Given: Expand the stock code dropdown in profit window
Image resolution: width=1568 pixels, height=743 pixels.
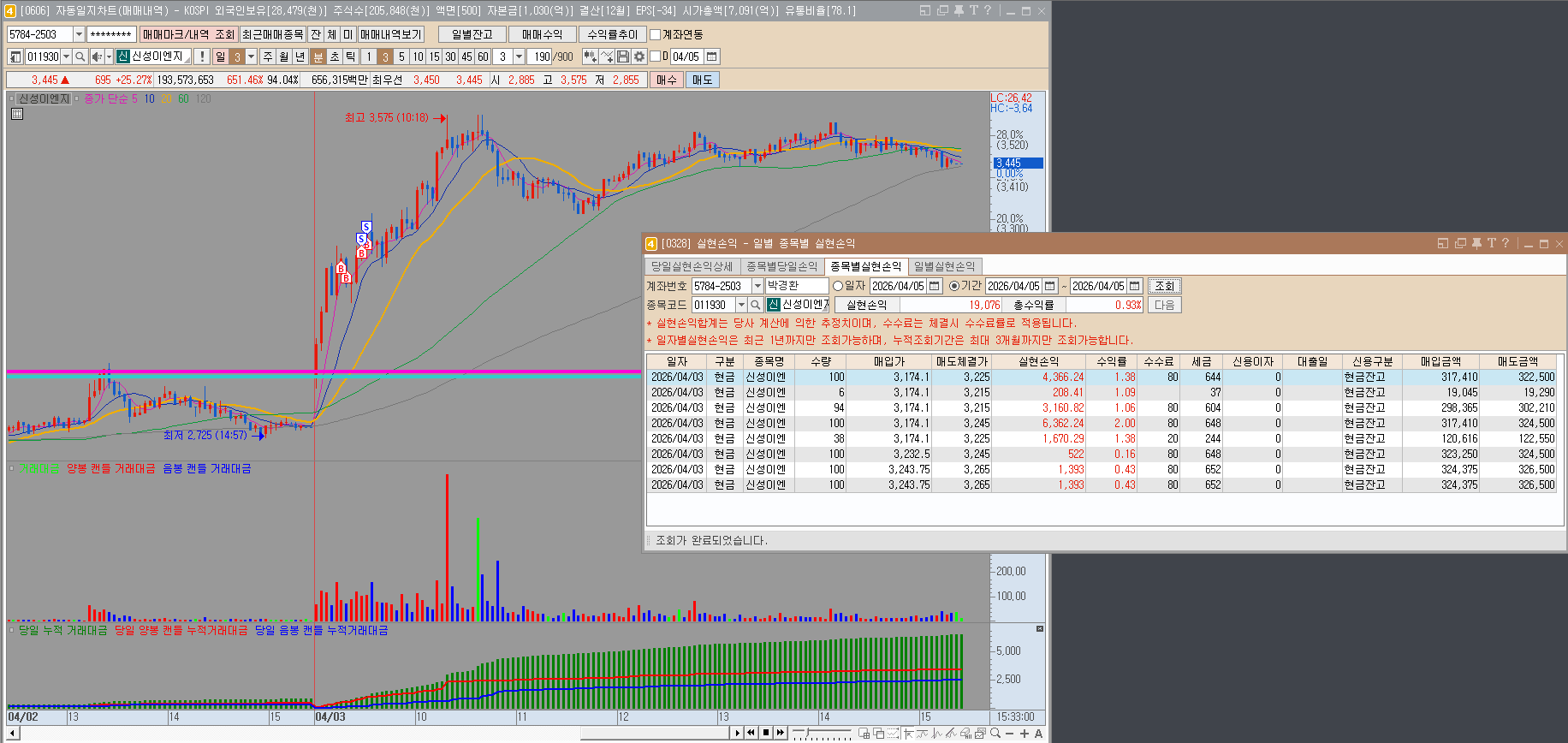Looking at the screenshot, I should tap(741, 305).
